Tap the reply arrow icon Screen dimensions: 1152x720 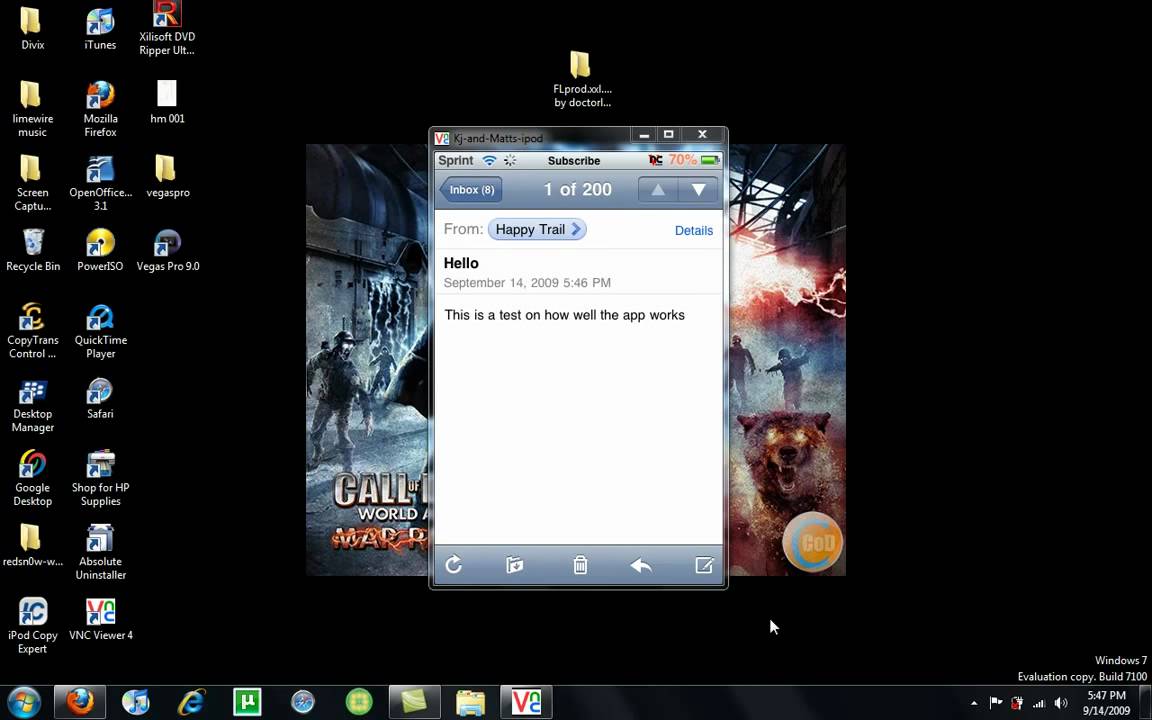(641, 564)
